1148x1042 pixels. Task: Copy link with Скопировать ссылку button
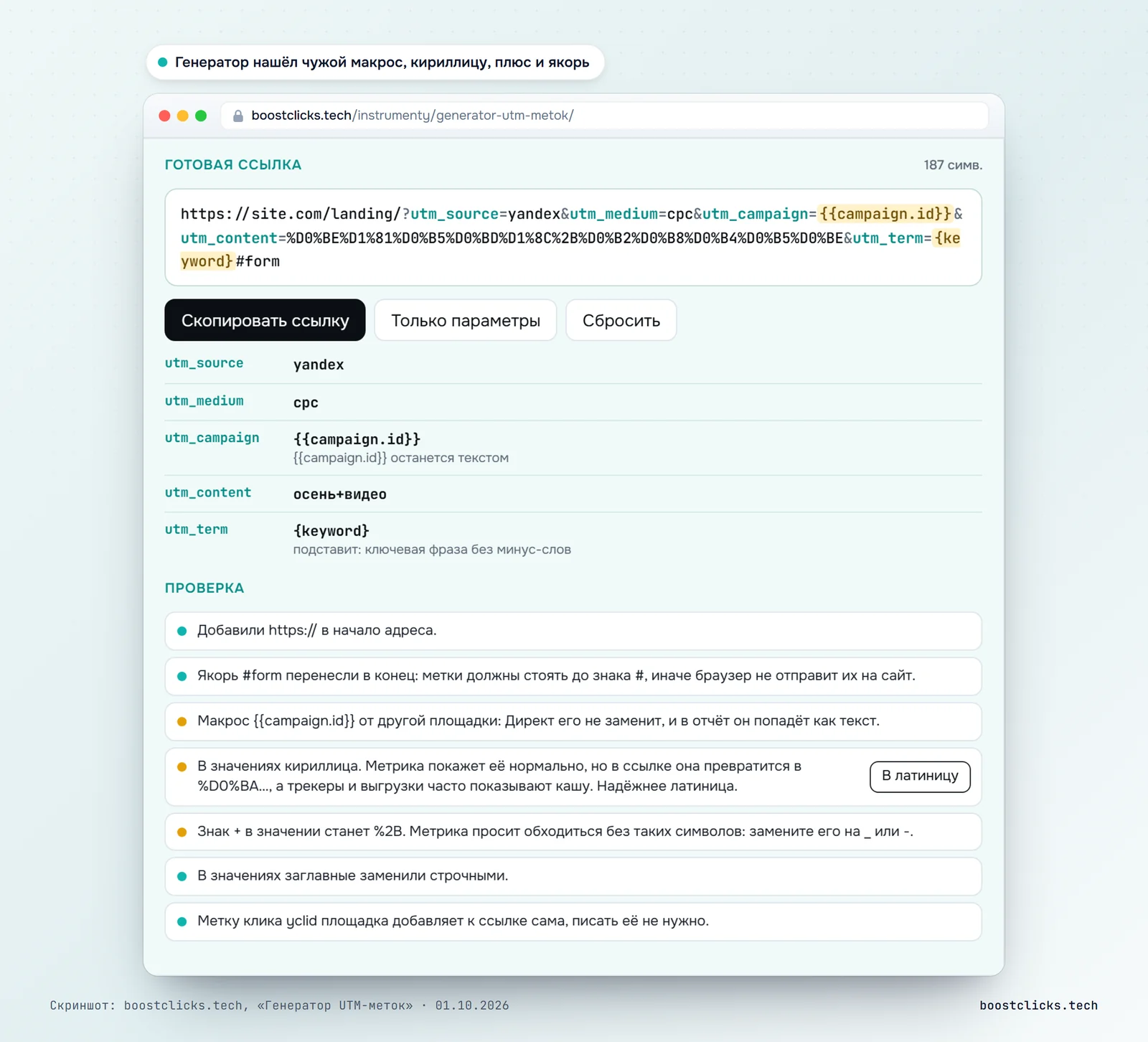[265, 320]
